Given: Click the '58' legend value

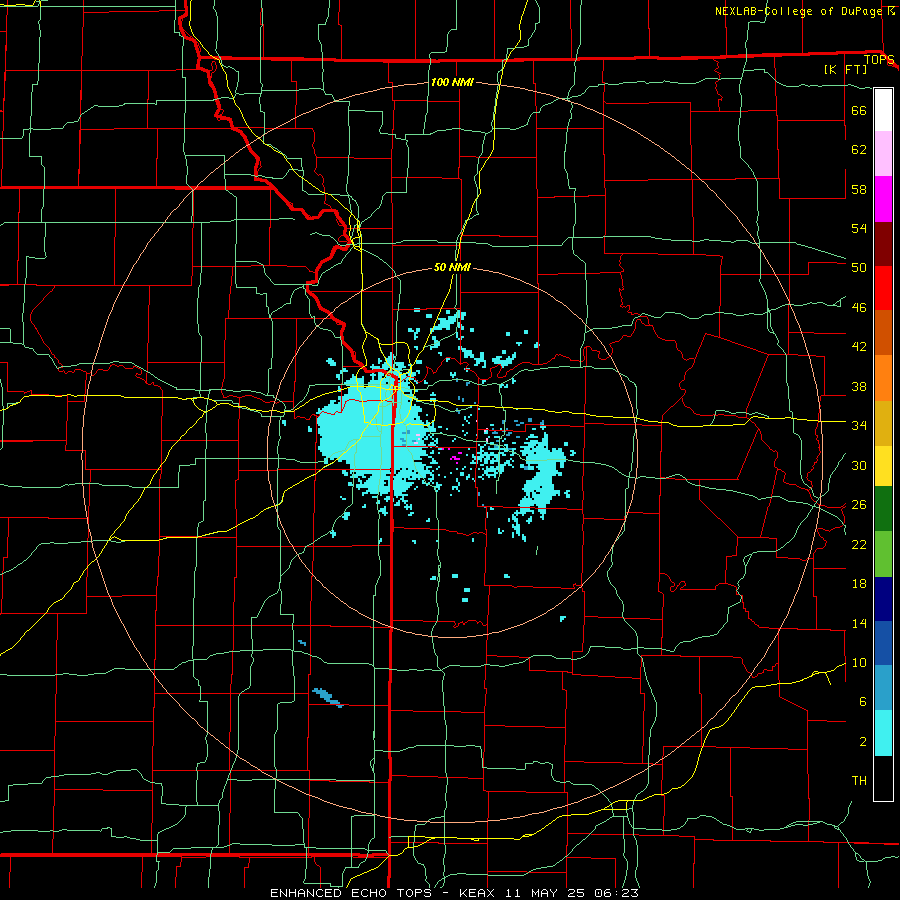Looking at the screenshot, I should click(859, 189).
